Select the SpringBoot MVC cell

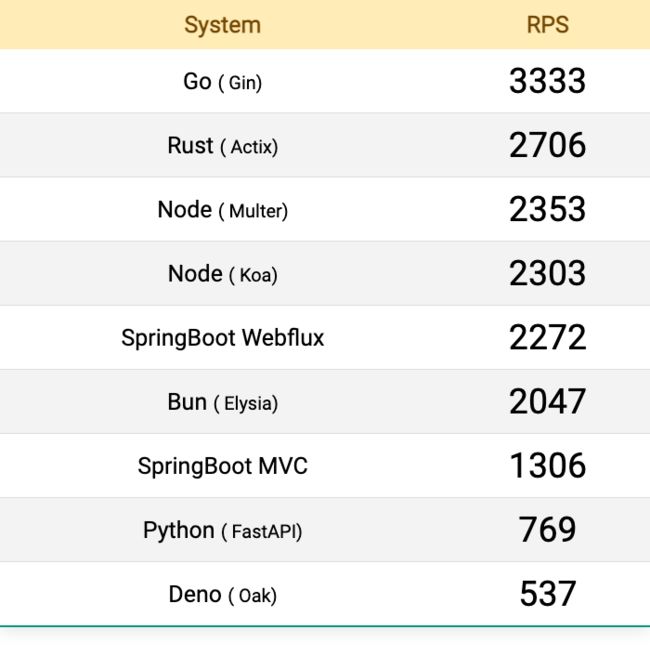coord(222,466)
